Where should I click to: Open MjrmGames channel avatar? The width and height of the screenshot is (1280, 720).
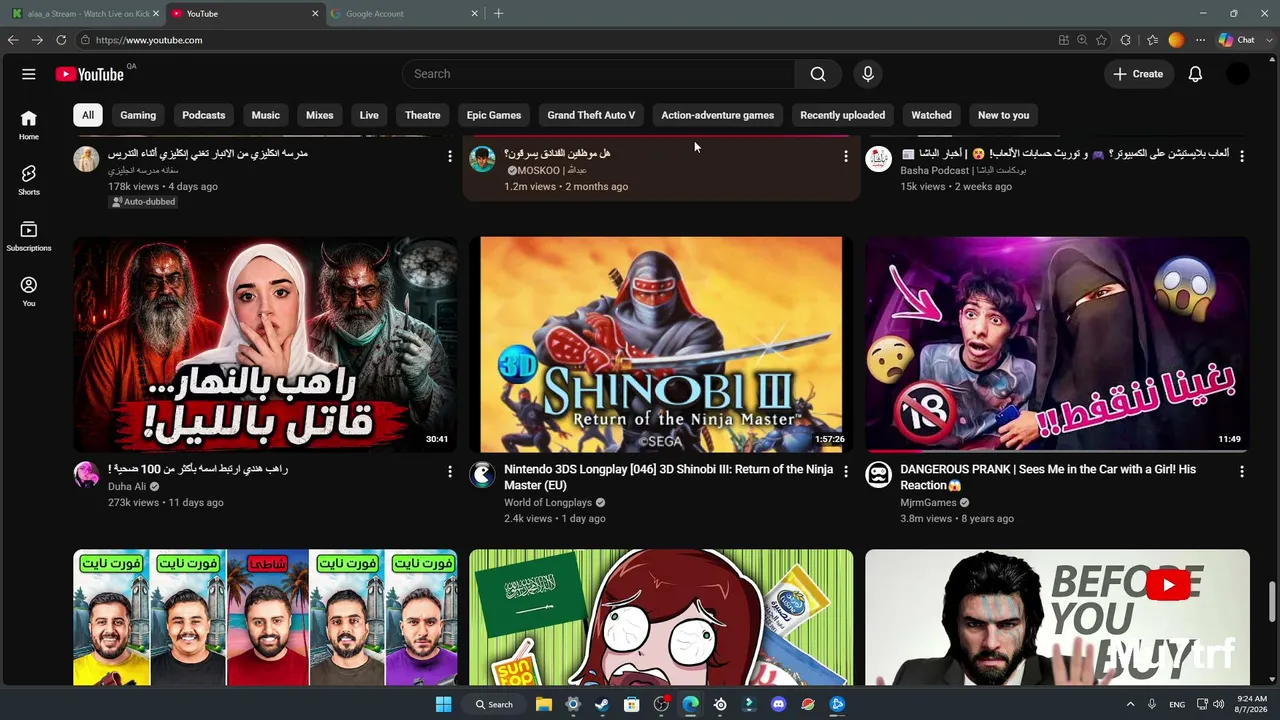tap(878, 474)
